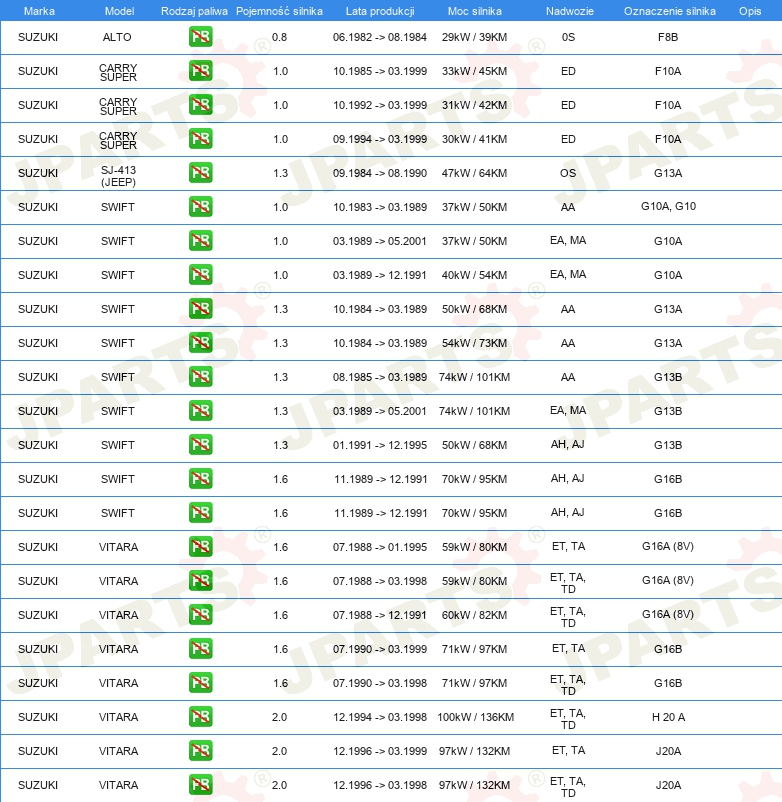Click the date range 12.1994 -> 03.1998
Viewport: 782px width, 802px height.
[x=380, y=717]
